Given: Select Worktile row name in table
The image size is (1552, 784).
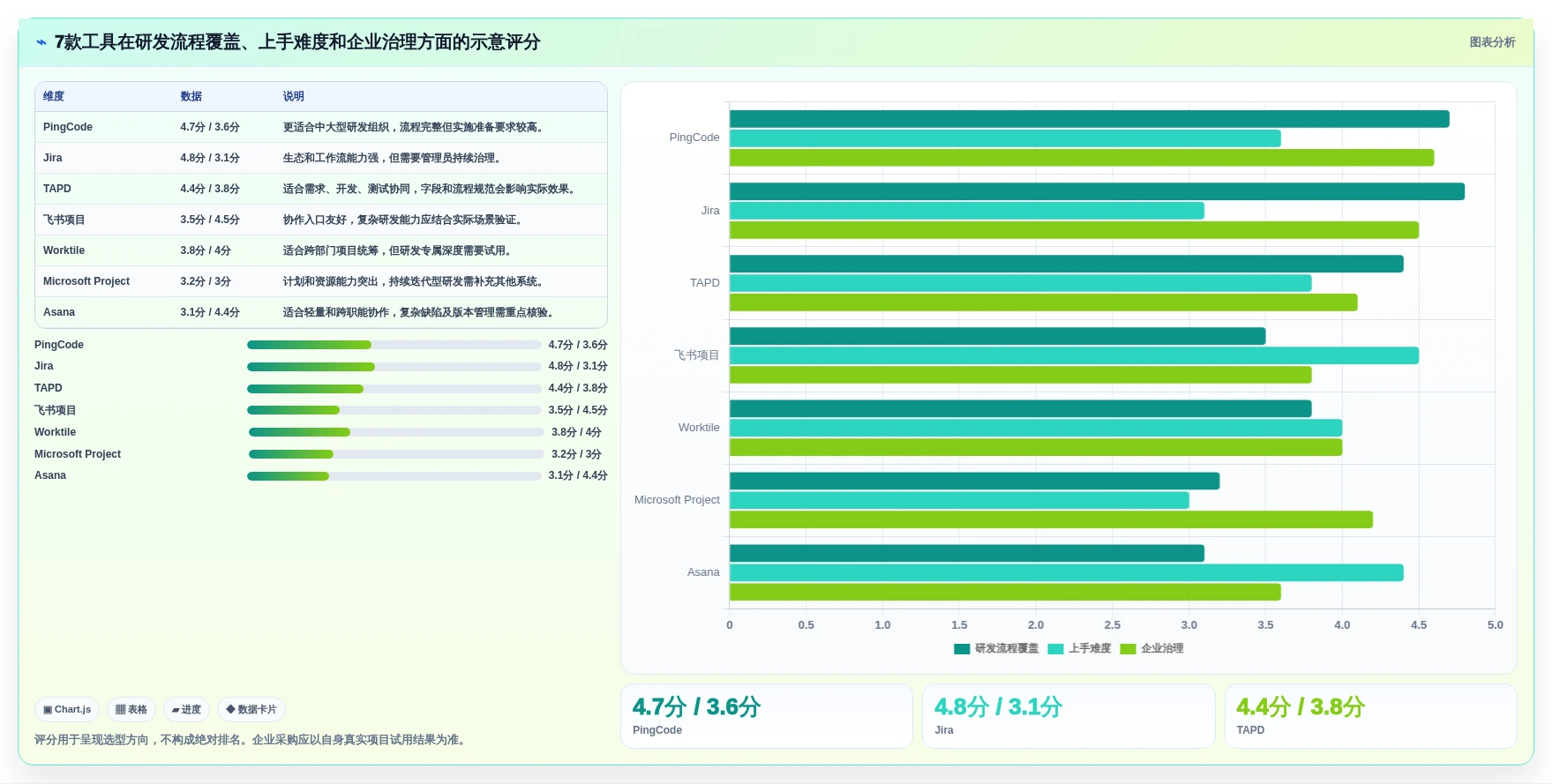Looking at the screenshot, I should point(64,250).
